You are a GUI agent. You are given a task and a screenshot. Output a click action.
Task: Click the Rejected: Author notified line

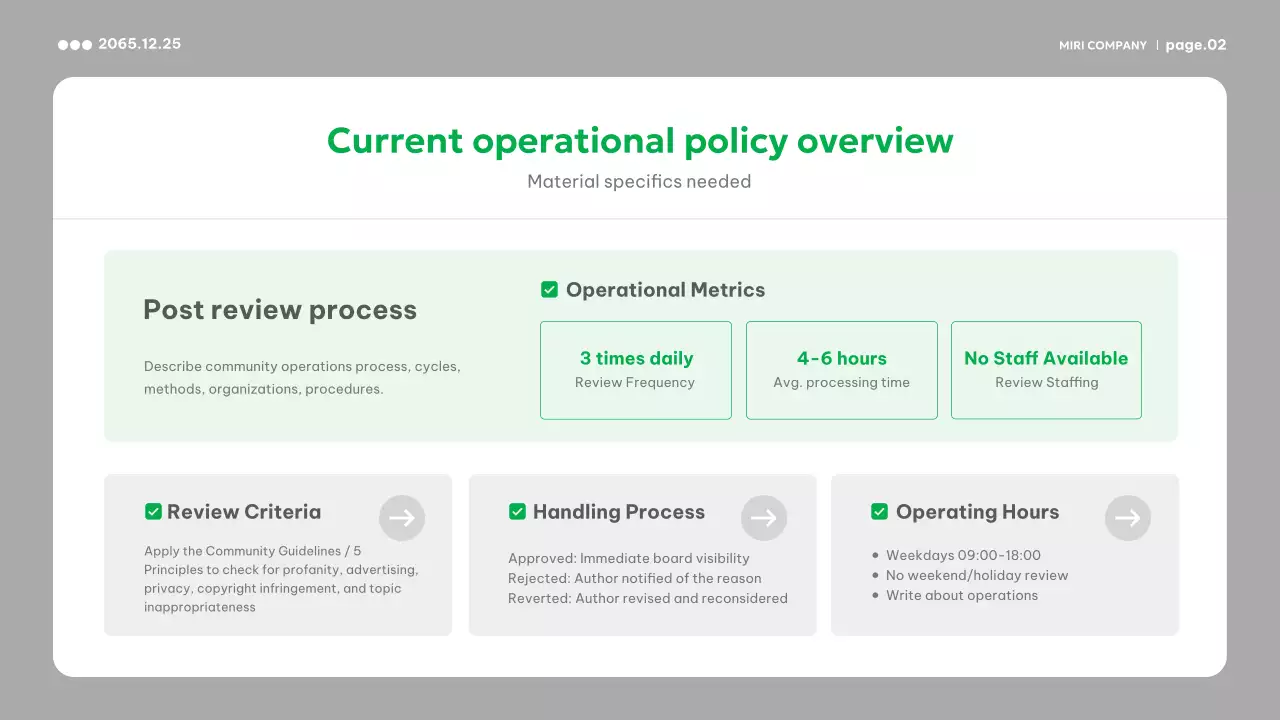[634, 579]
